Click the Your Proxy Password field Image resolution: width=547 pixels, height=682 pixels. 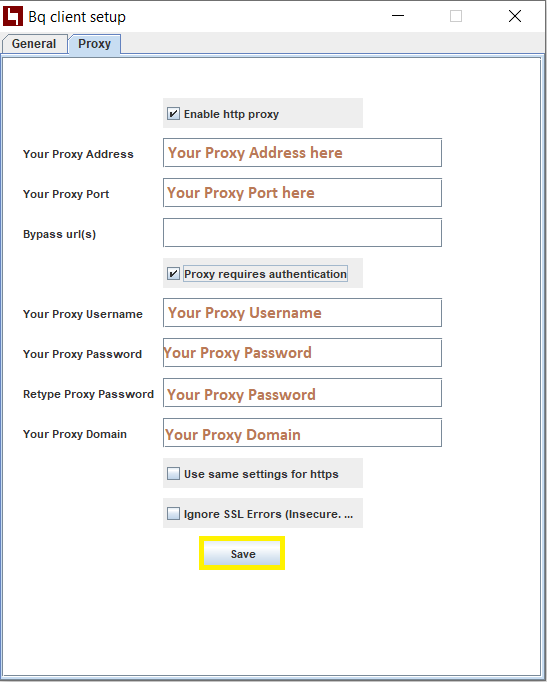tap(302, 353)
